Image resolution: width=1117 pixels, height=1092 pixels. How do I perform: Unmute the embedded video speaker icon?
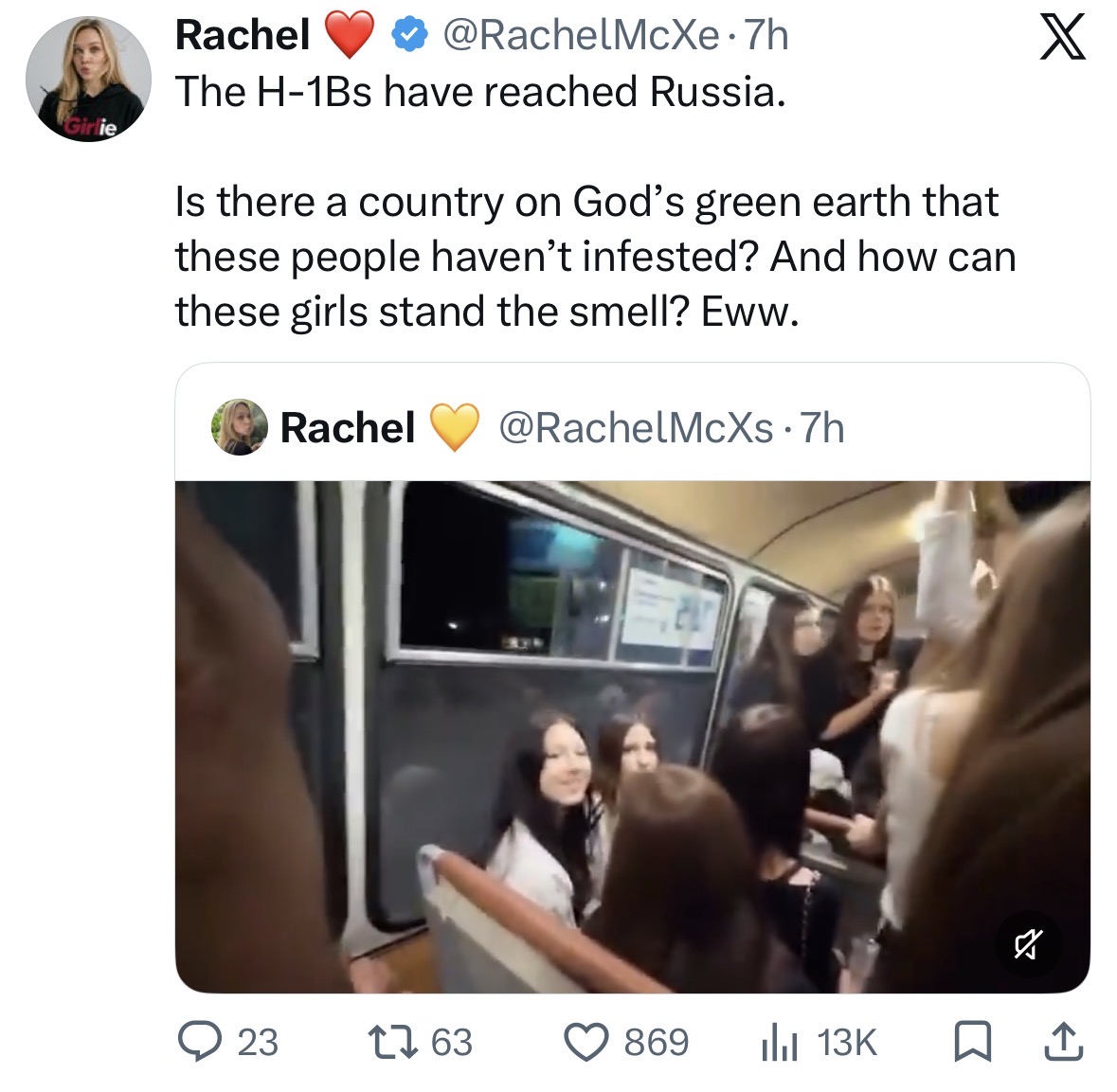coord(1027,944)
